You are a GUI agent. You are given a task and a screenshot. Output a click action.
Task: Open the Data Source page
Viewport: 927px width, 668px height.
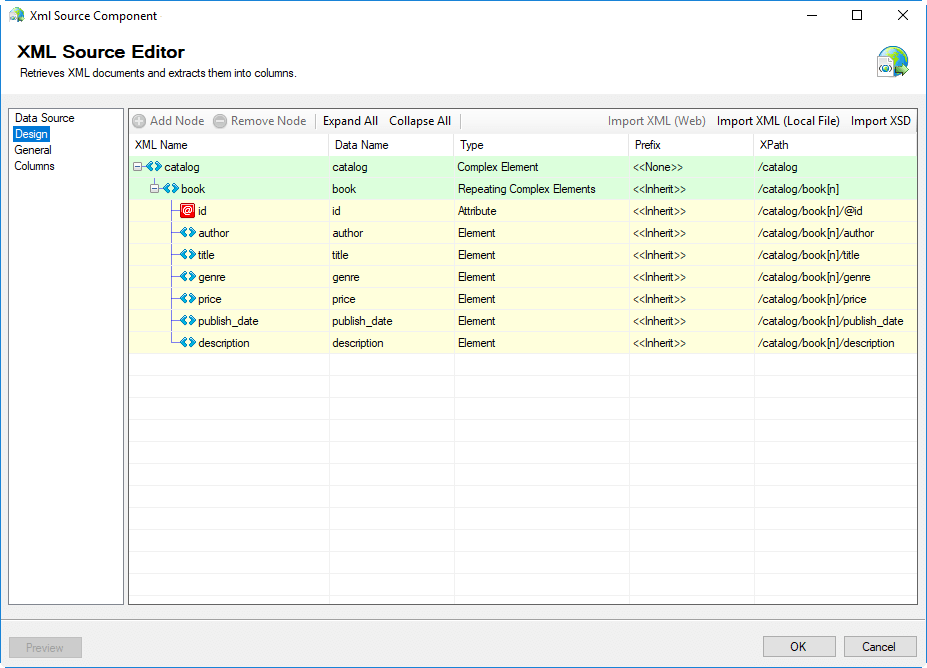44,118
